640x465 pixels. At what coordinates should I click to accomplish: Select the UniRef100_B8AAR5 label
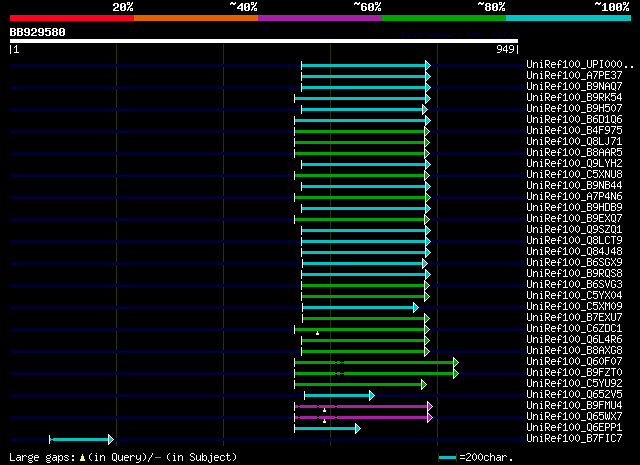click(574, 153)
